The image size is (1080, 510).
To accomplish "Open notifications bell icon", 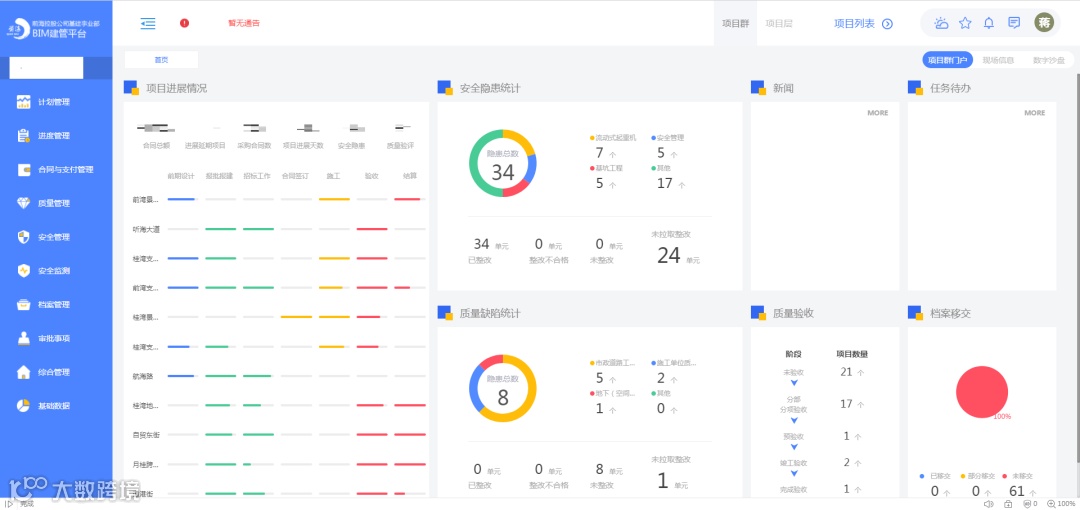I will [988, 23].
